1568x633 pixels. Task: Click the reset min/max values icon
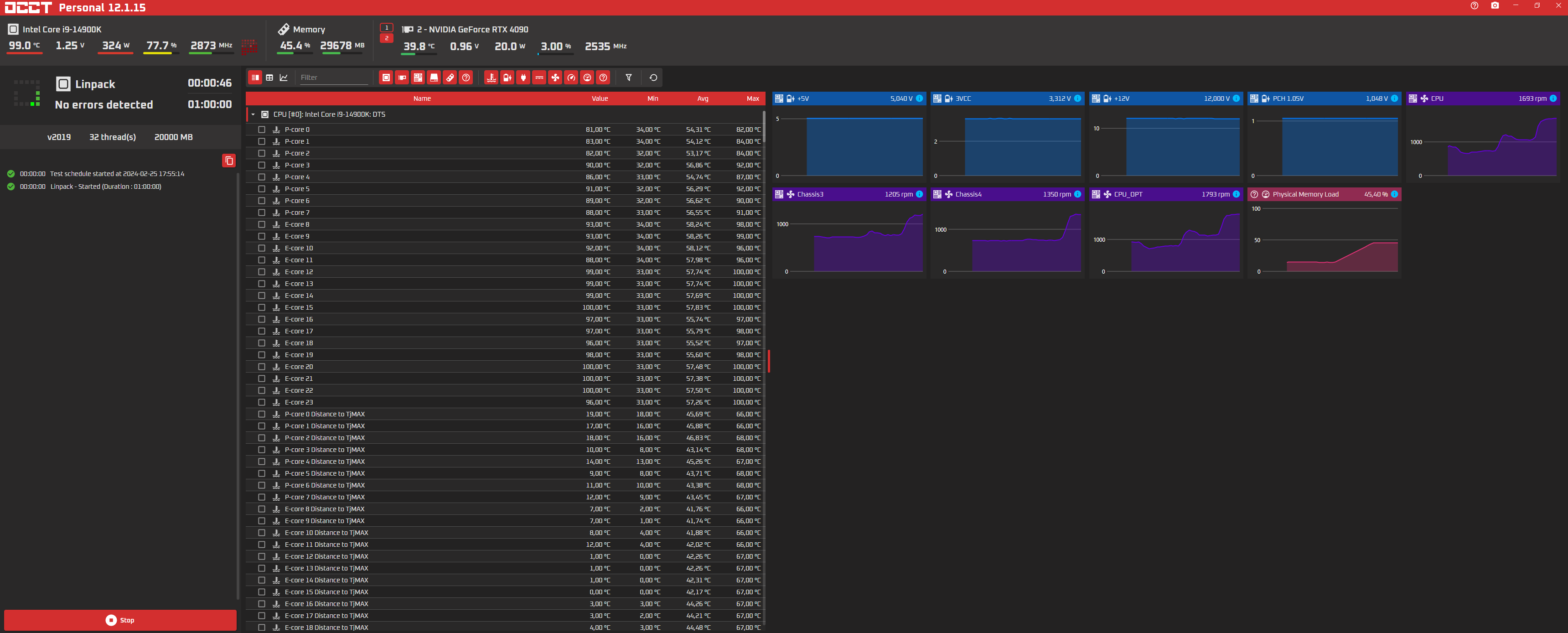[x=653, y=77]
